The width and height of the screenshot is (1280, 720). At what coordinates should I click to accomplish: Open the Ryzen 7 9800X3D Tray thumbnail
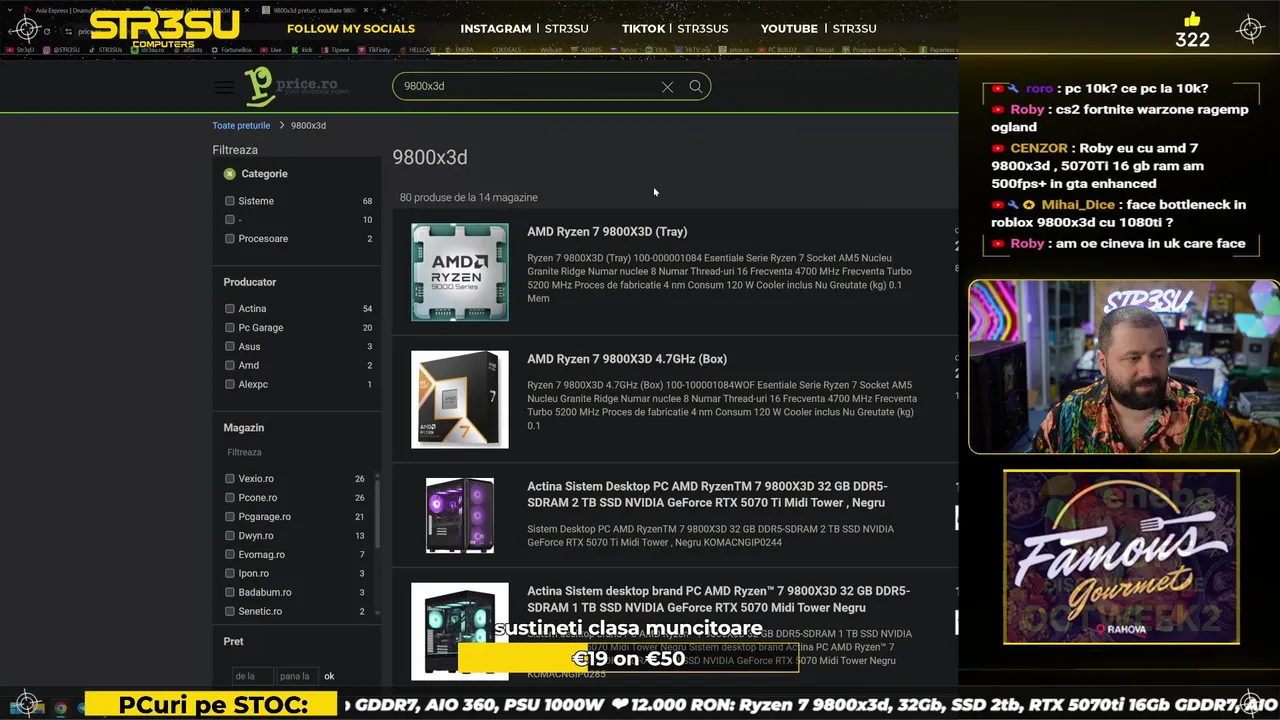tap(460, 272)
